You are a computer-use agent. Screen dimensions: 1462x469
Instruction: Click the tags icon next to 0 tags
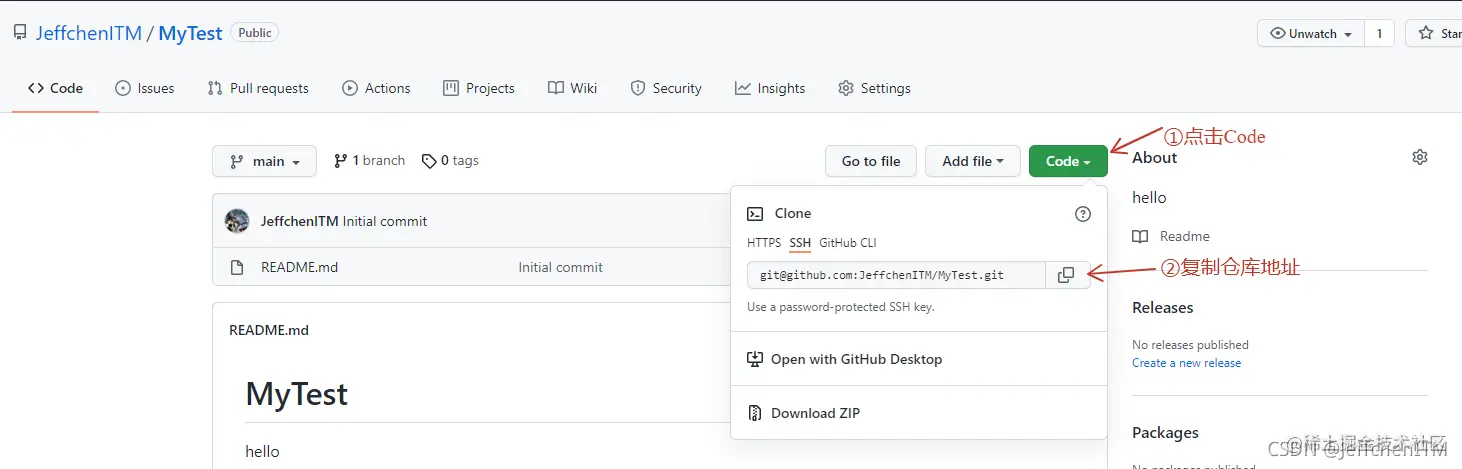pos(429,161)
